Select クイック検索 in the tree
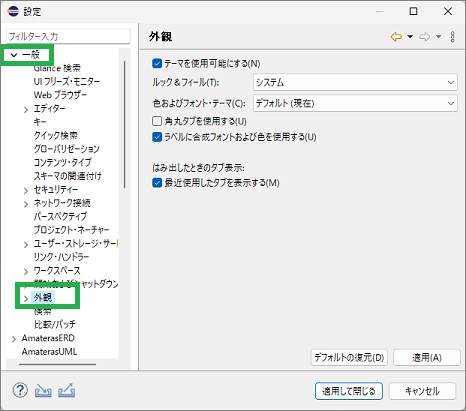The height and width of the screenshot is (411, 466). [55, 135]
